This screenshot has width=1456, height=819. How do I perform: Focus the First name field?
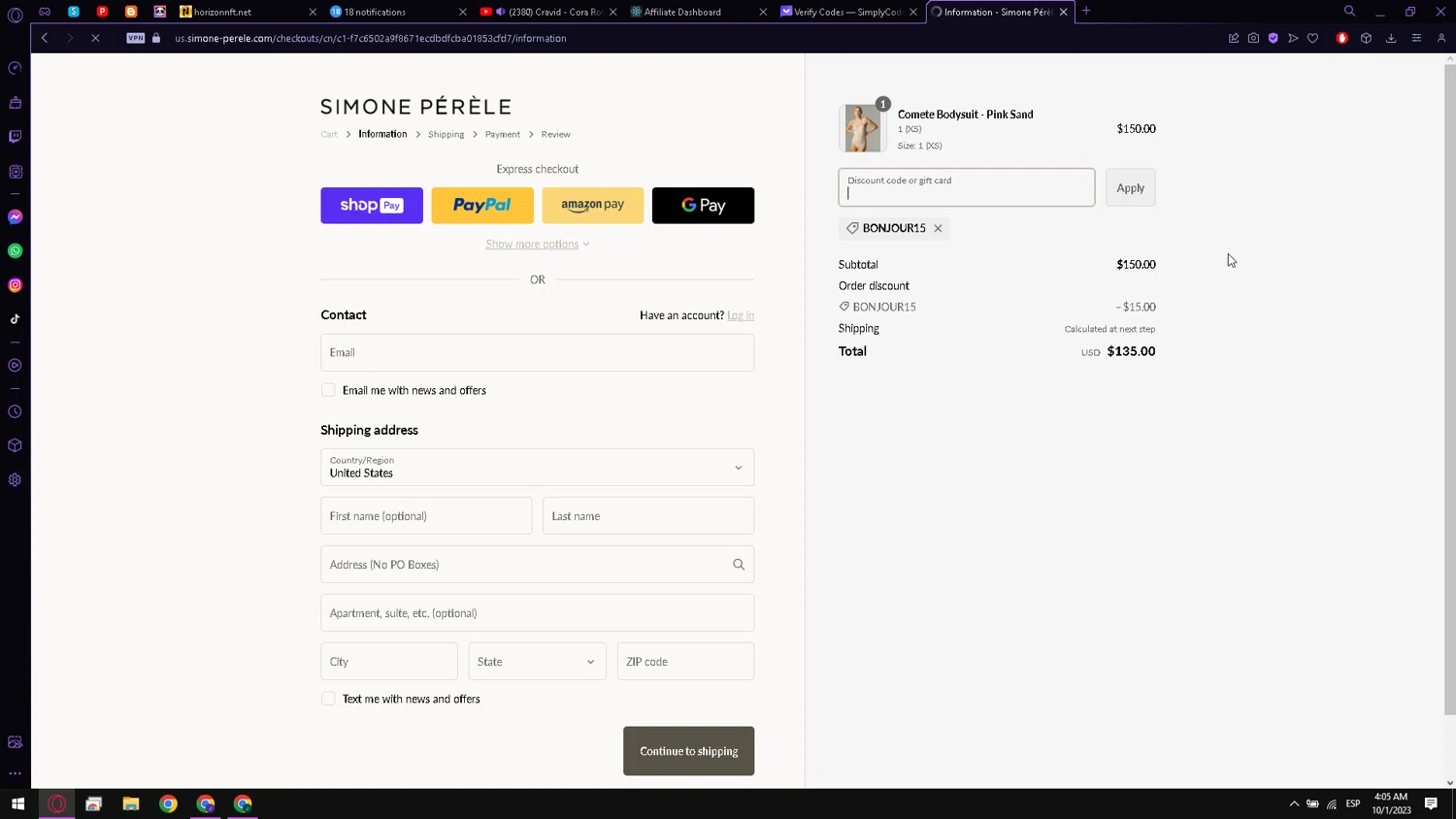click(x=426, y=516)
